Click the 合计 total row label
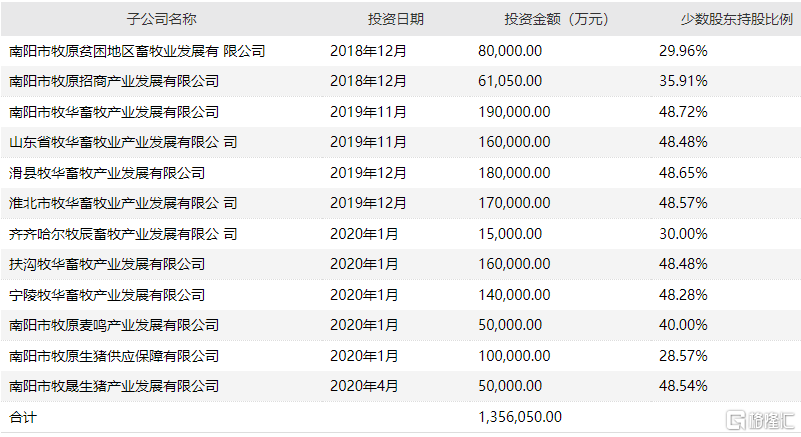This screenshot has height=437, width=801. click(22, 417)
